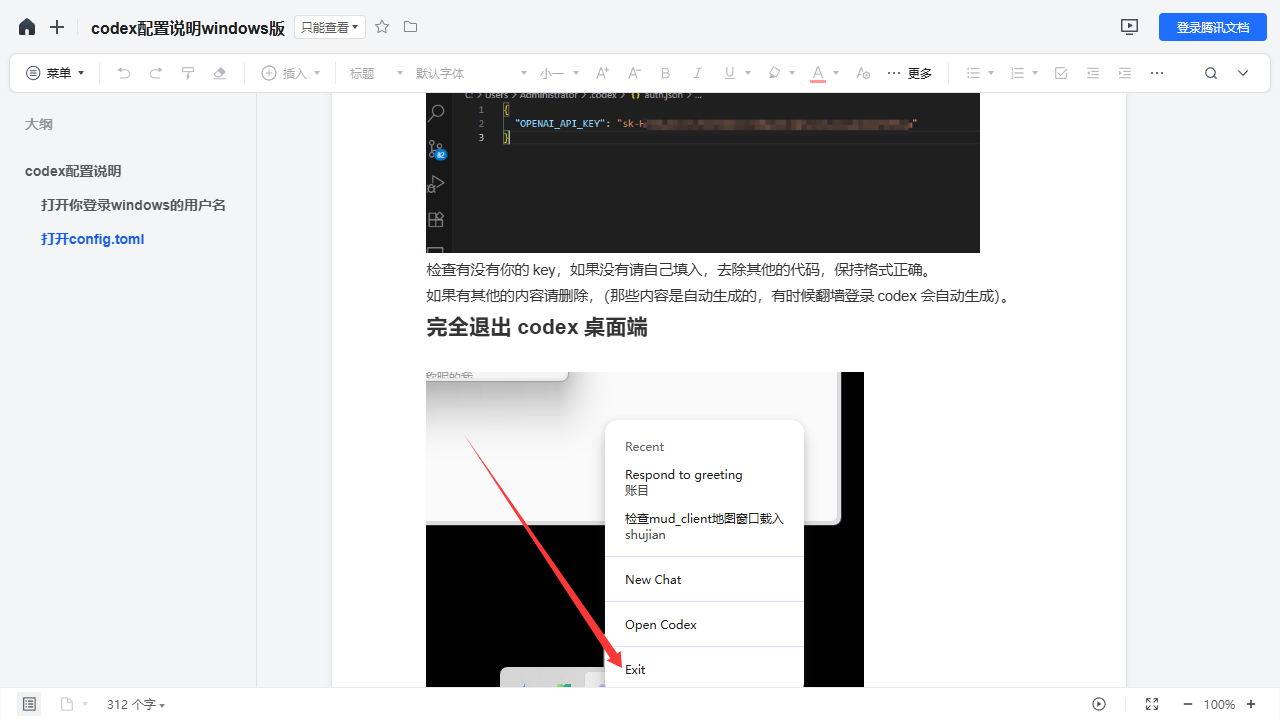Click the 登录腾讯文档 button
This screenshot has height=720, width=1280.
pyautogui.click(x=1213, y=27)
